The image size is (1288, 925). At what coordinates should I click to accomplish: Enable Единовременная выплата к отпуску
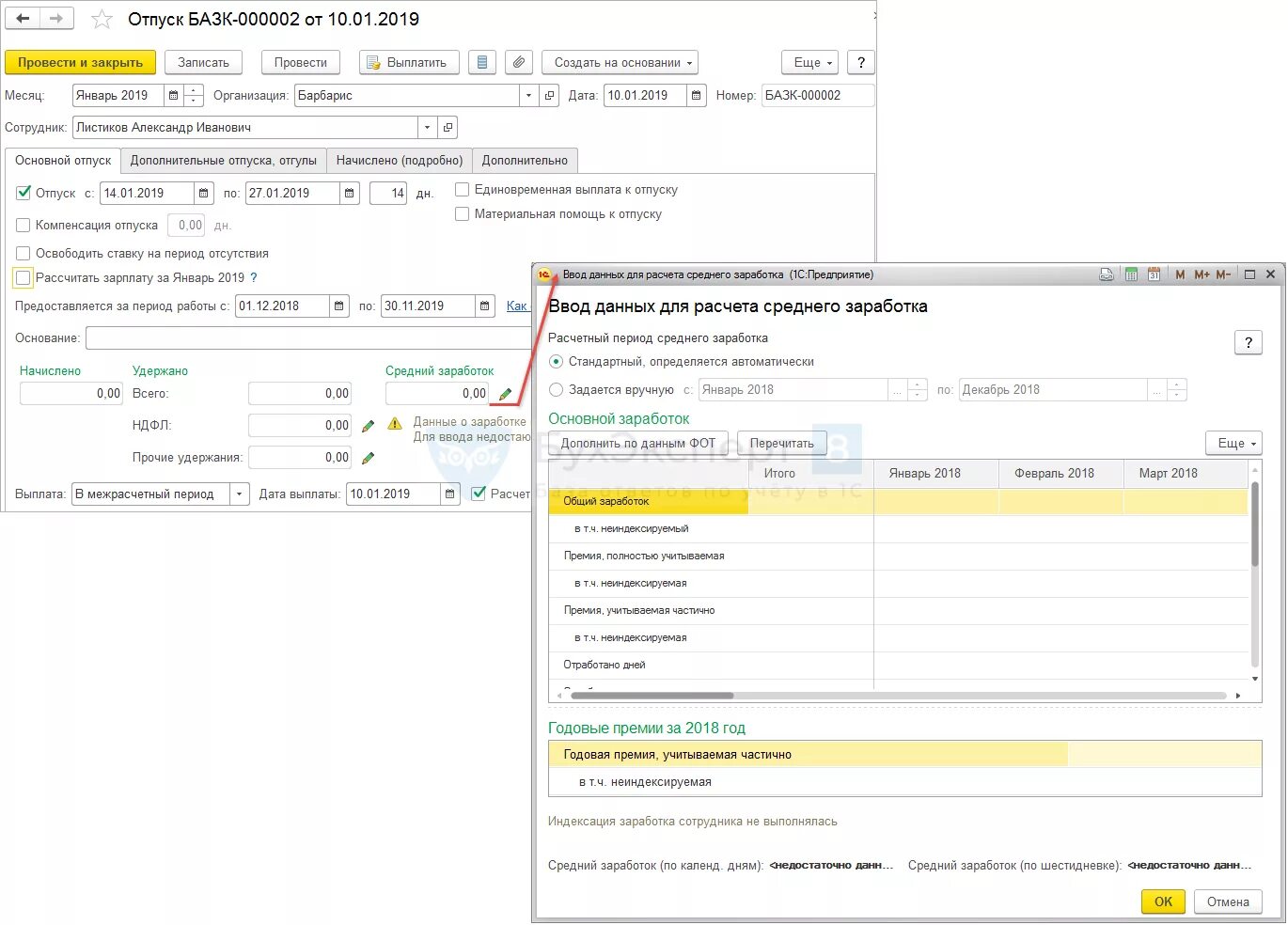[462, 189]
